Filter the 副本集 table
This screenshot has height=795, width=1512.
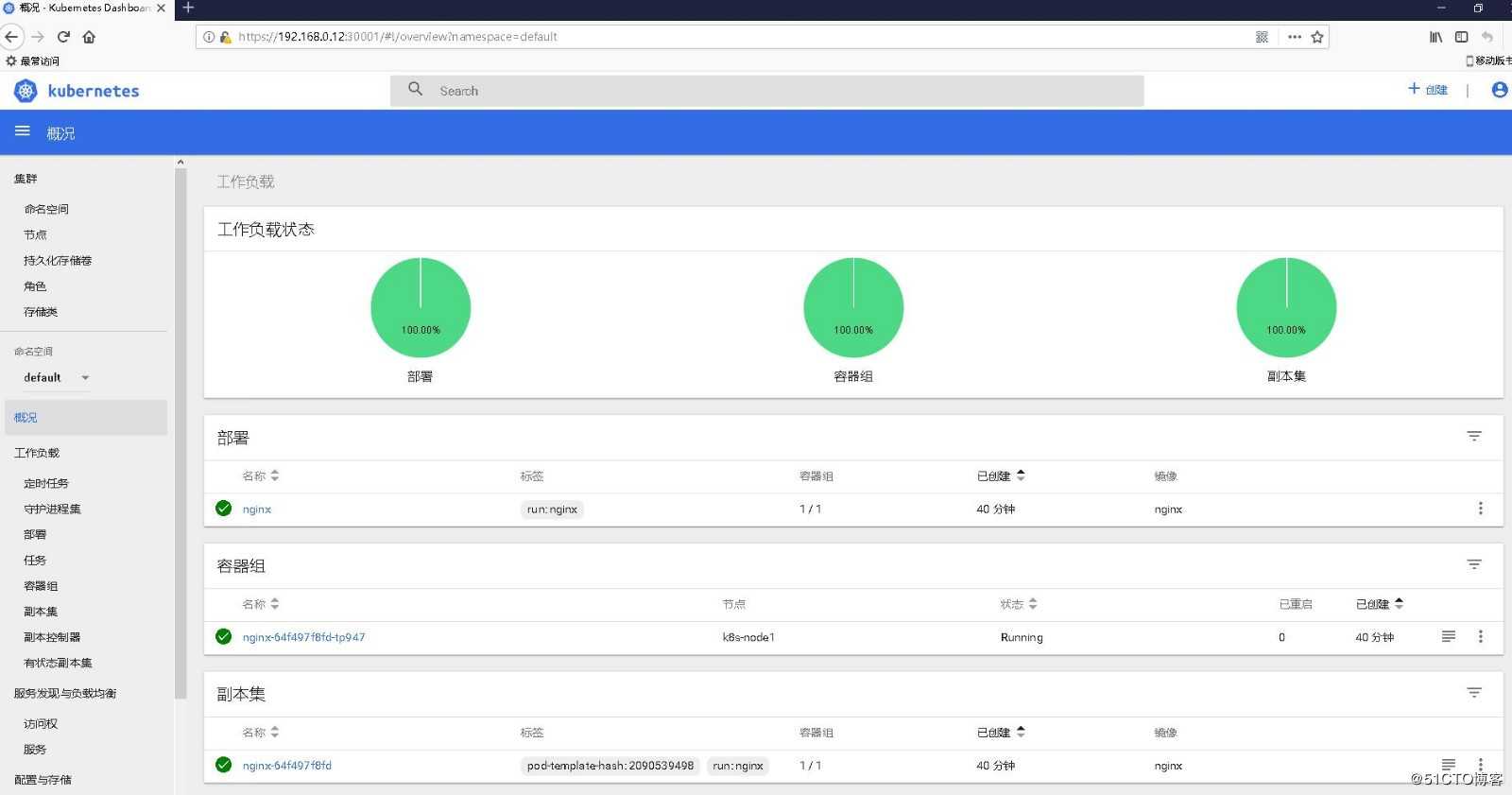tap(1474, 693)
